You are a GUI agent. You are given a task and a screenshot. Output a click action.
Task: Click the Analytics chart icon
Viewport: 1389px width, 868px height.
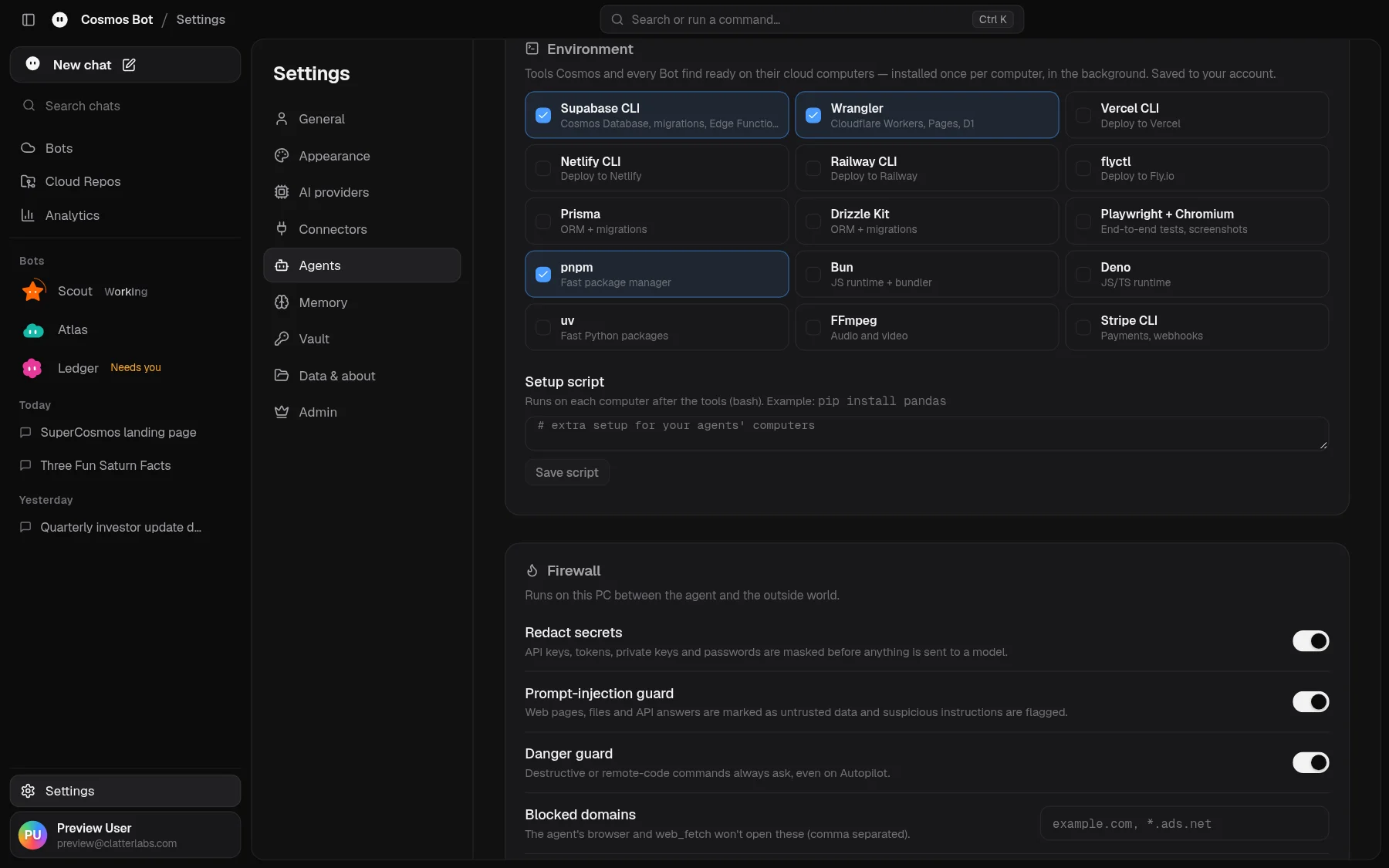[28, 215]
